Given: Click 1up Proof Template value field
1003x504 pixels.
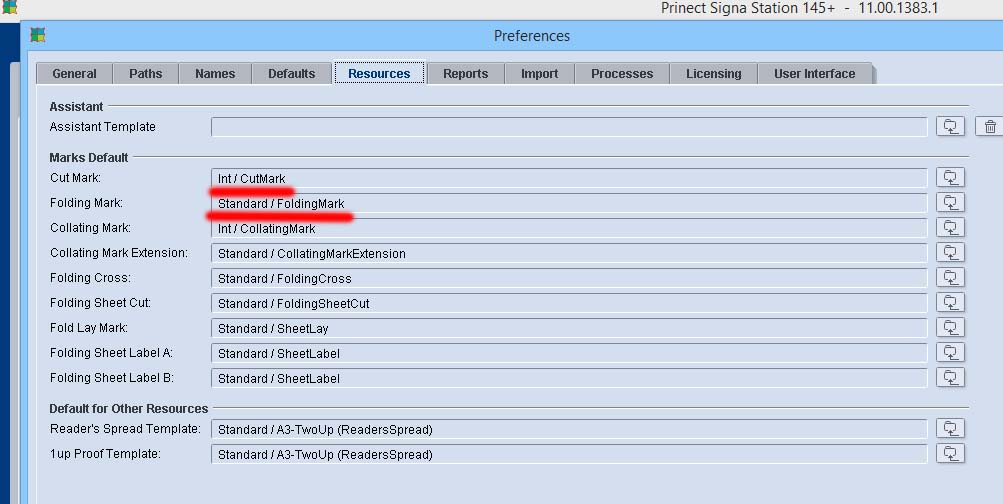Looking at the screenshot, I should 569,453.
